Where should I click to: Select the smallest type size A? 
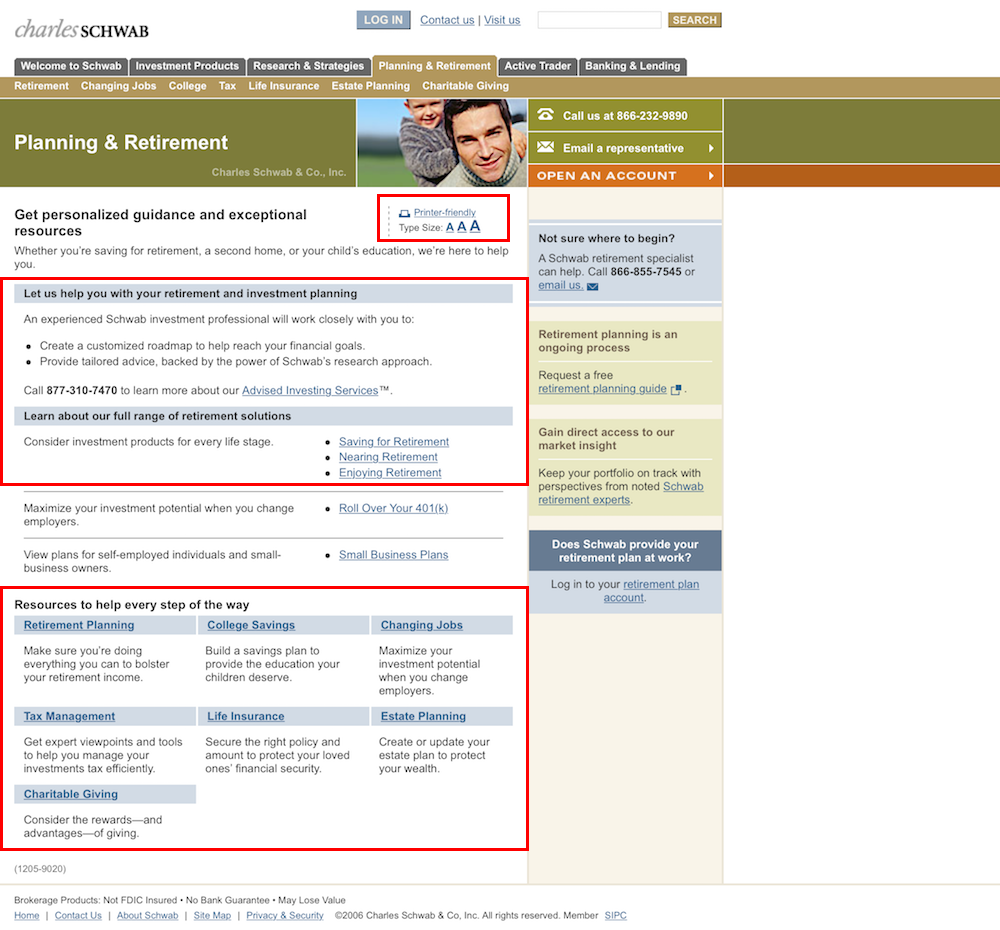point(450,228)
